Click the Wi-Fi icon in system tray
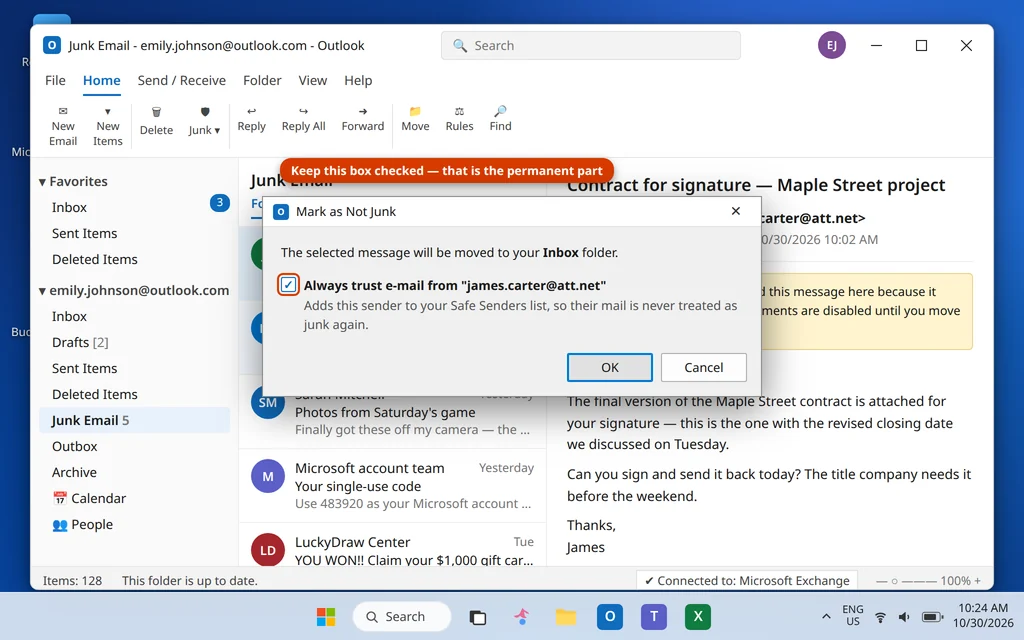 tap(880, 617)
